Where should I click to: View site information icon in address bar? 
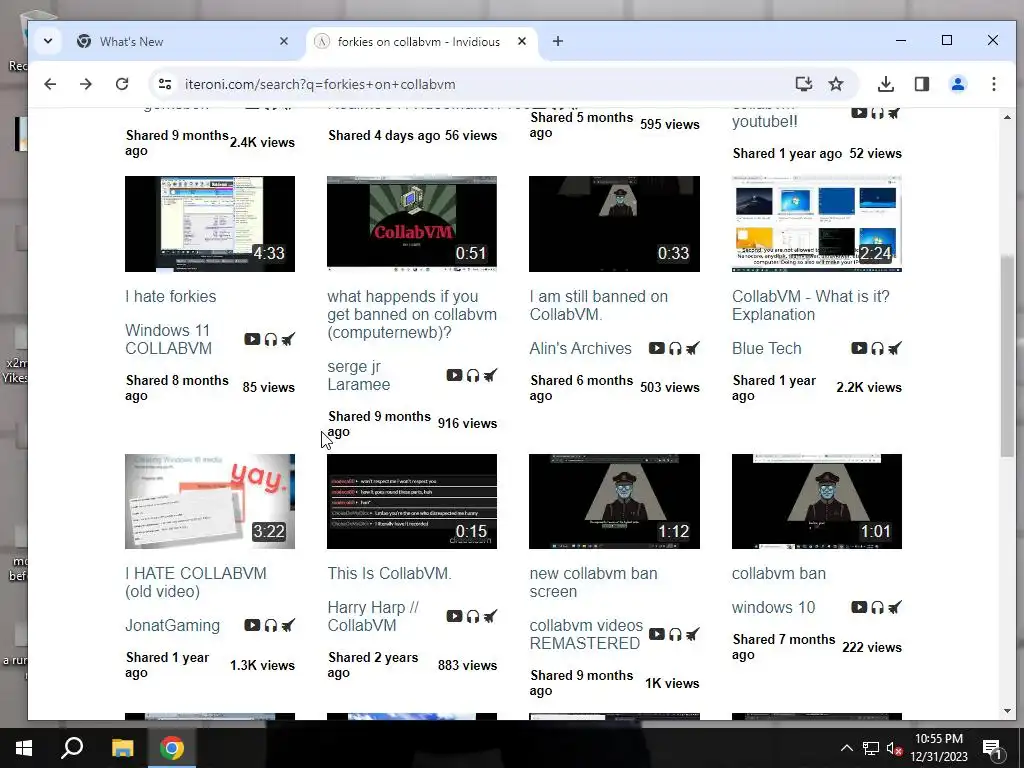(x=165, y=84)
